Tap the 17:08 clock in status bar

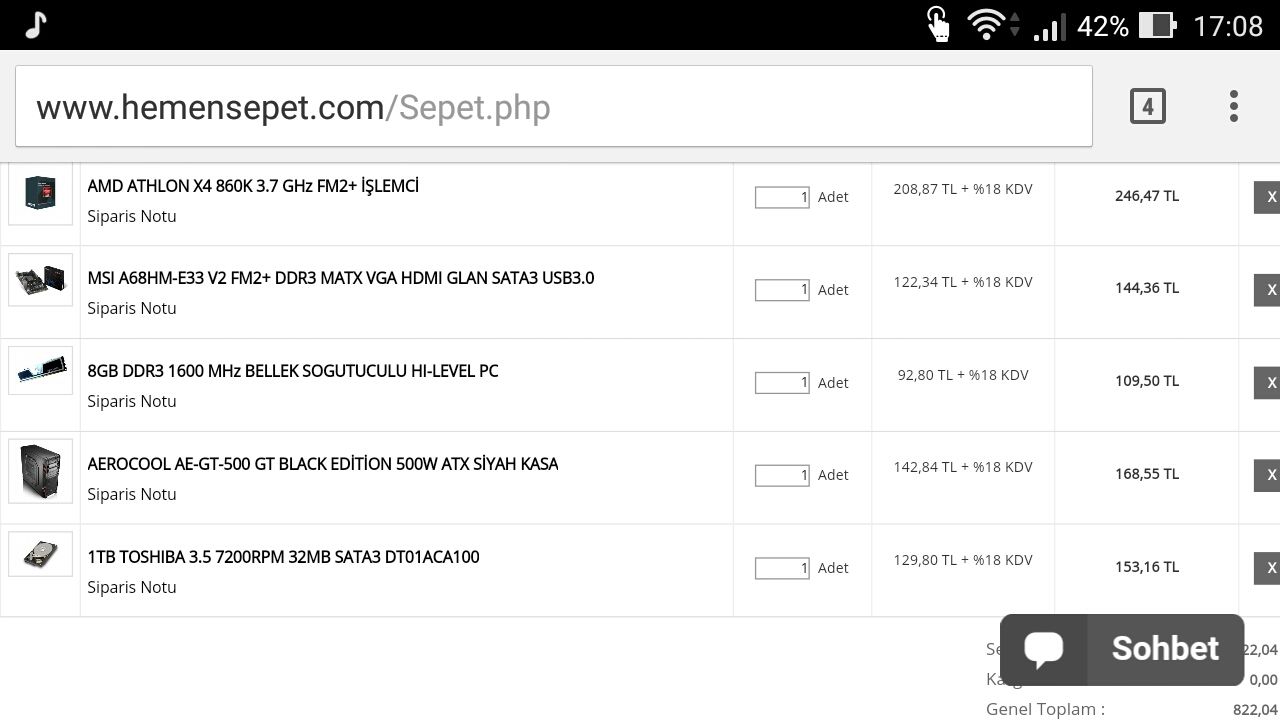pos(1228,25)
